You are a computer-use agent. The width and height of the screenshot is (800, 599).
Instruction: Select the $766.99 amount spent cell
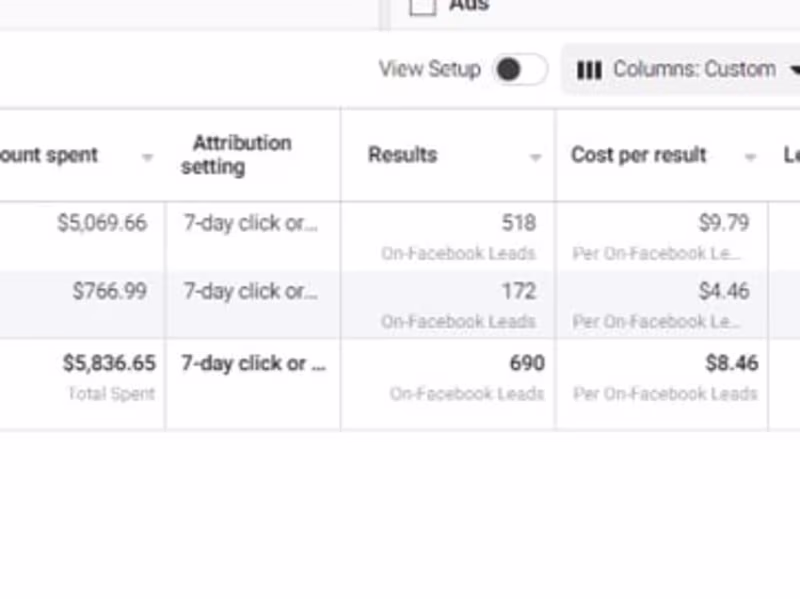click(110, 291)
